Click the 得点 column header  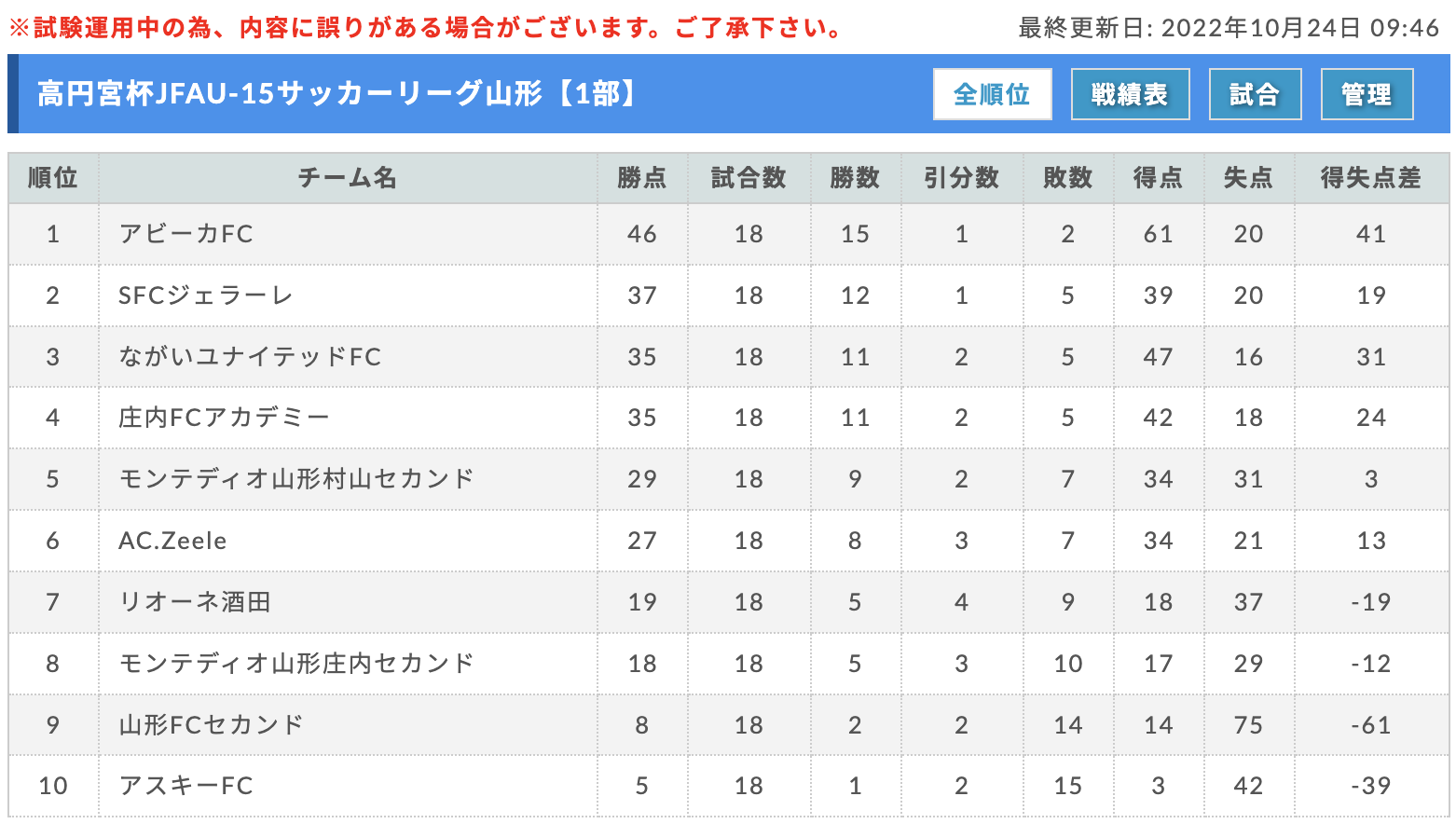[x=1159, y=178]
